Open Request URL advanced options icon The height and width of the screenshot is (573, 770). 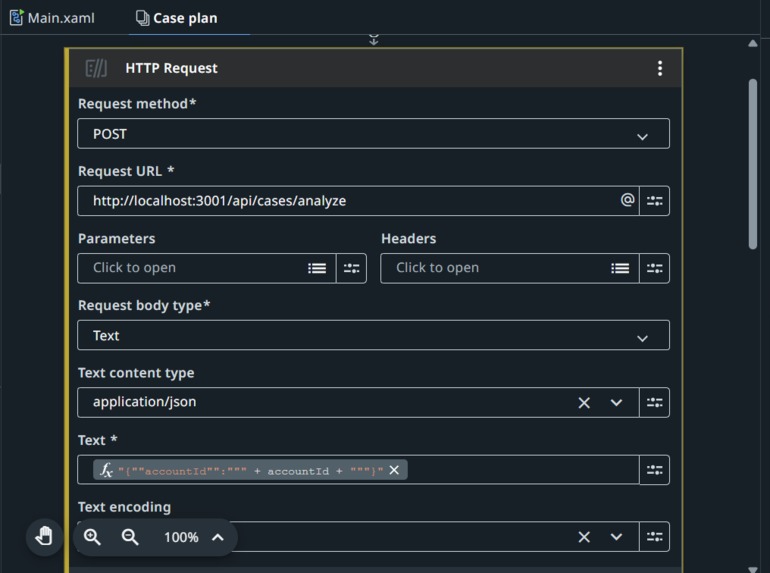point(654,200)
